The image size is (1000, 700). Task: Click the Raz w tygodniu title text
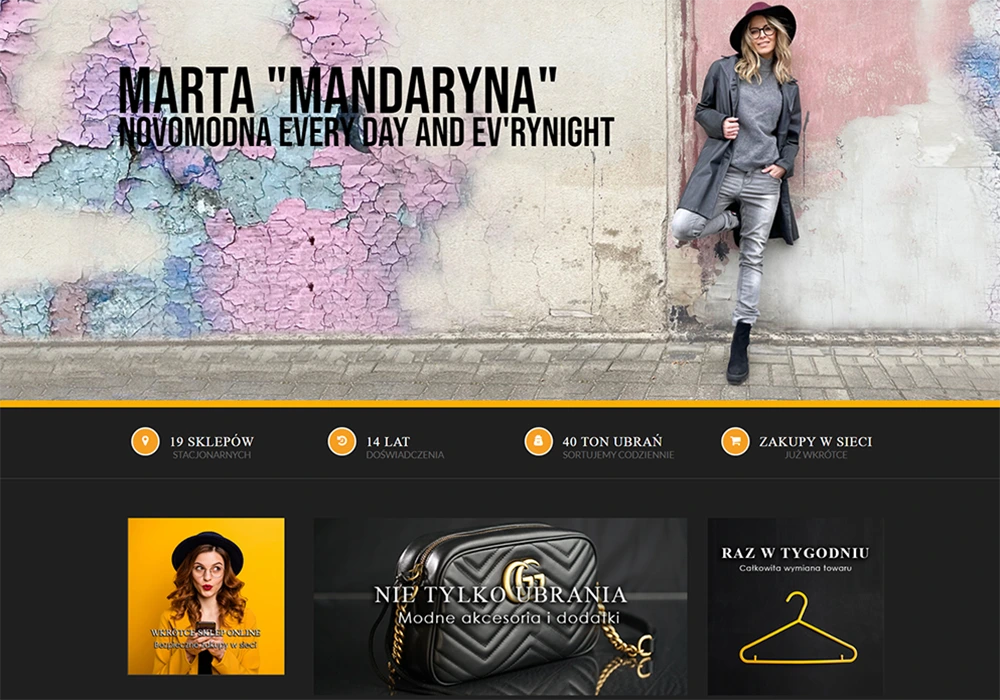(795, 553)
